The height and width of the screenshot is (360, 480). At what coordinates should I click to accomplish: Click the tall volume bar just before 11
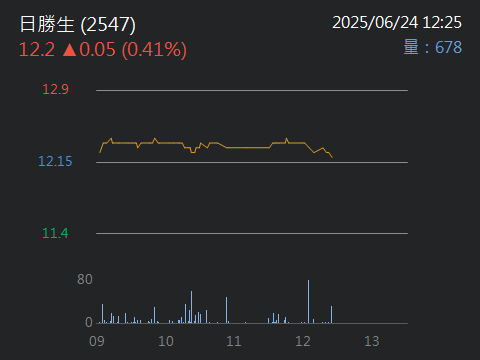(226, 310)
